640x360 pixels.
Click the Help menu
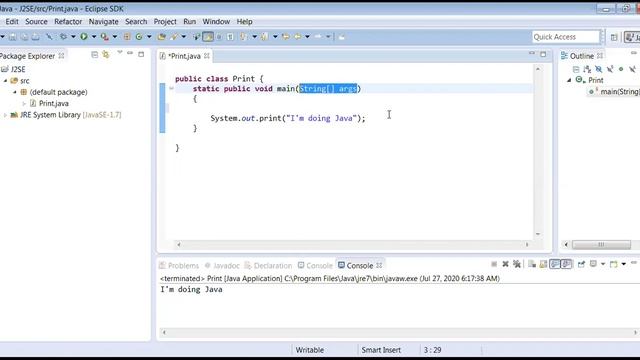tap(244, 22)
